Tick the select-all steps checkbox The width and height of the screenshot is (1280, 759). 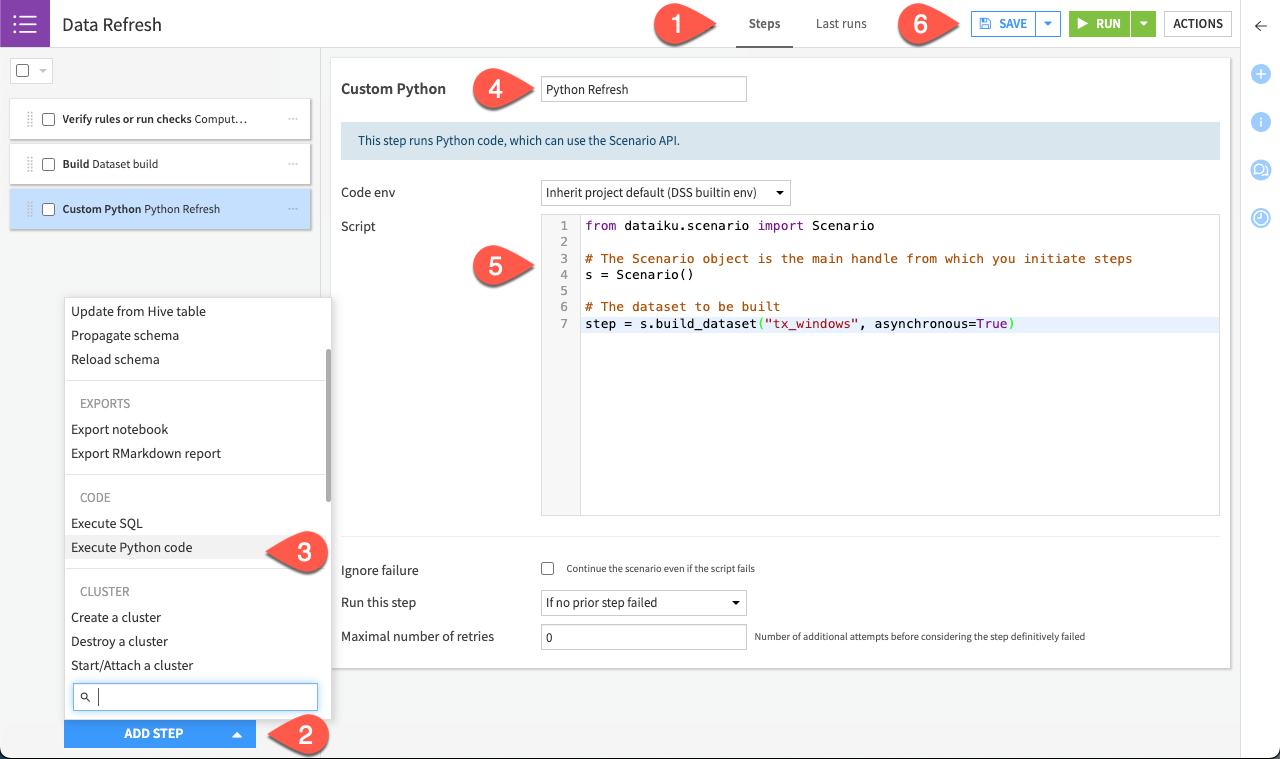pos(23,71)
